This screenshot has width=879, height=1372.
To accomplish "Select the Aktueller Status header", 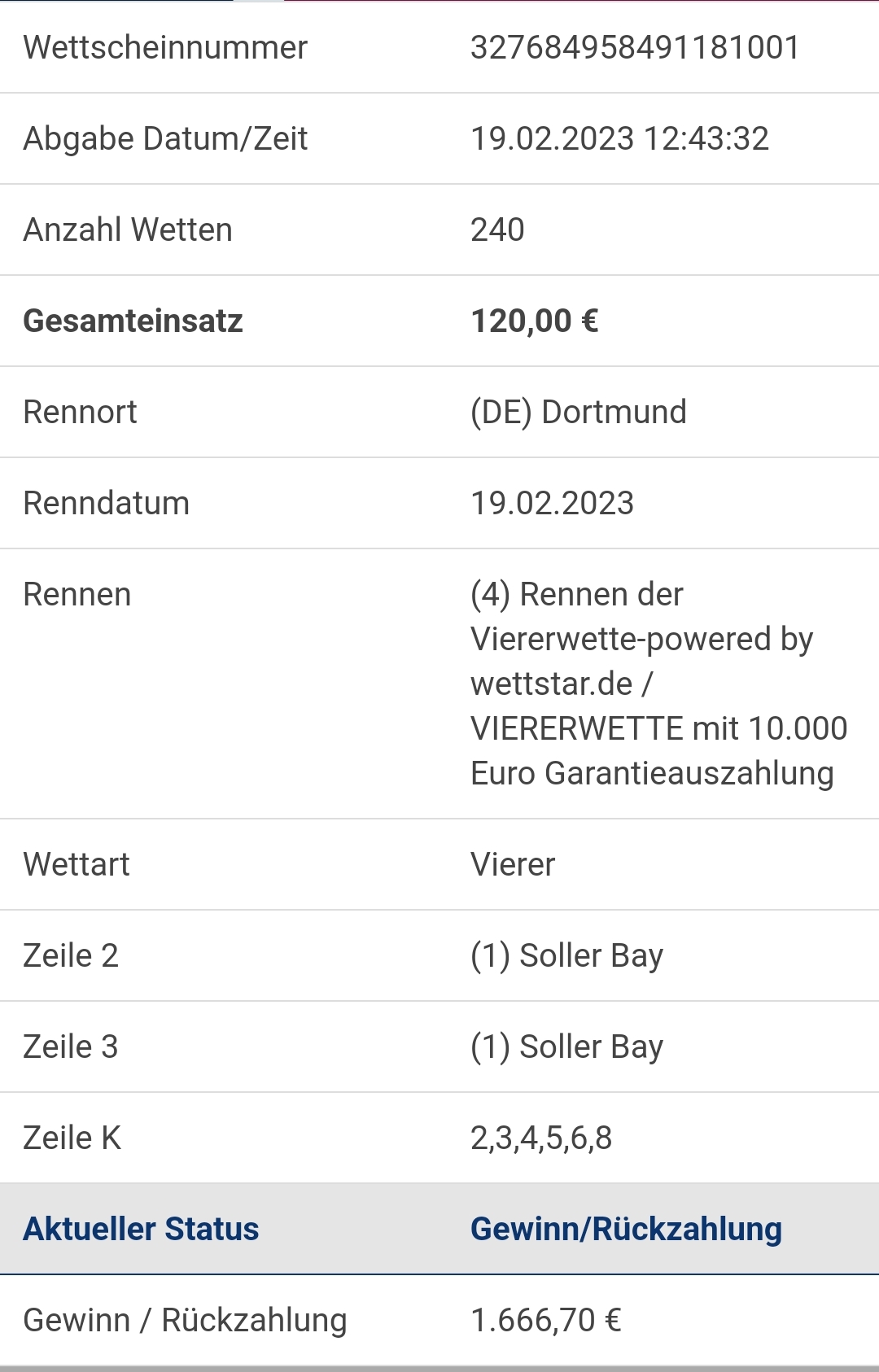I will 141,1229.
